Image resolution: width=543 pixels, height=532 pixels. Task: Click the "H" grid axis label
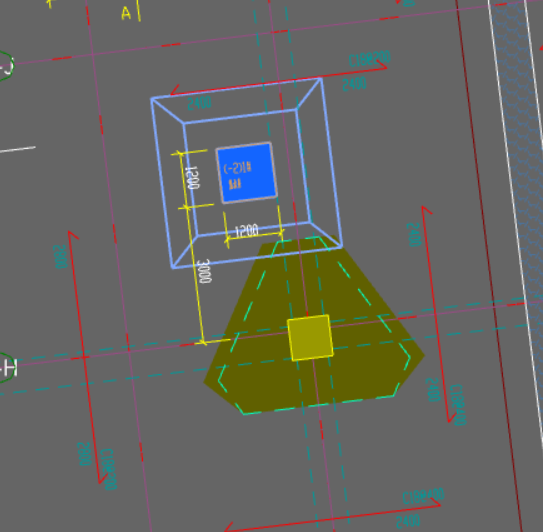coord(10,368)
